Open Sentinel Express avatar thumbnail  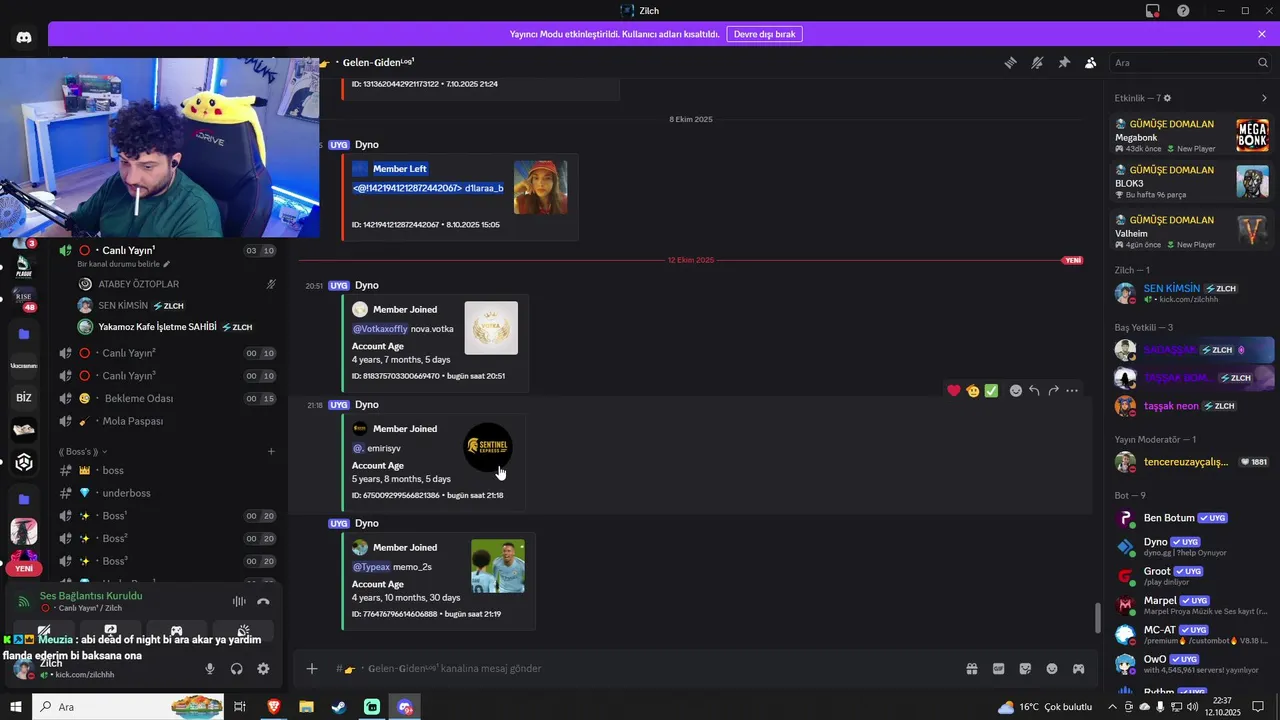click(x=488, y=445)
